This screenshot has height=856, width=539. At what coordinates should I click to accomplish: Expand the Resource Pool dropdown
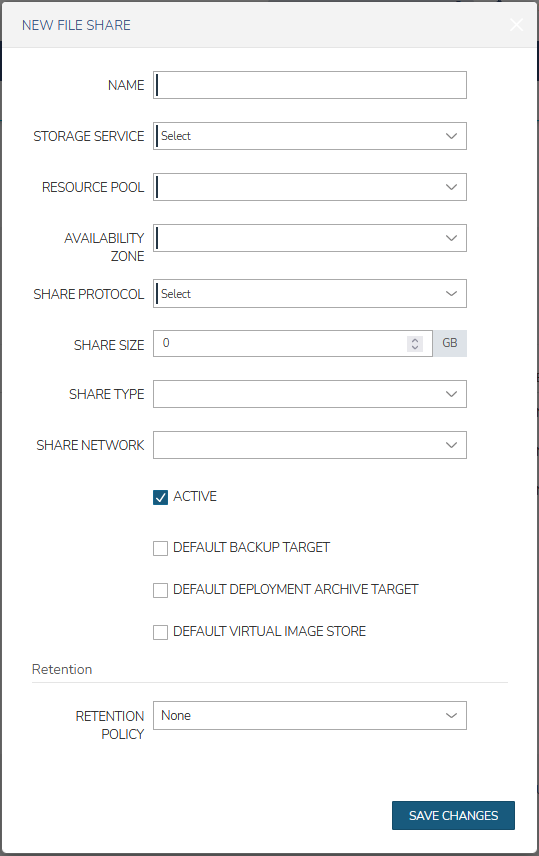pos(310,187)
